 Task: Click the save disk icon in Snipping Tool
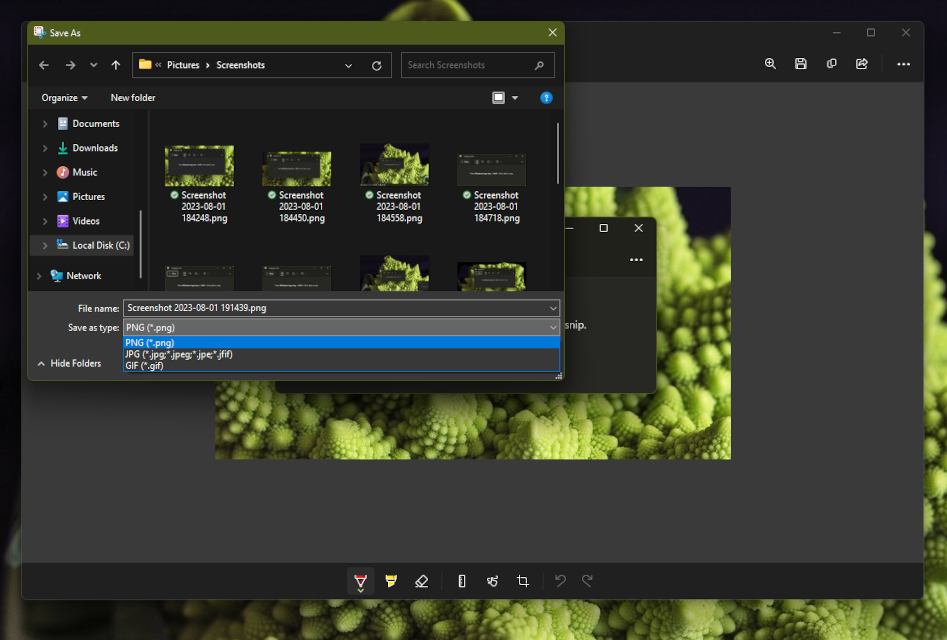(801, 63)
